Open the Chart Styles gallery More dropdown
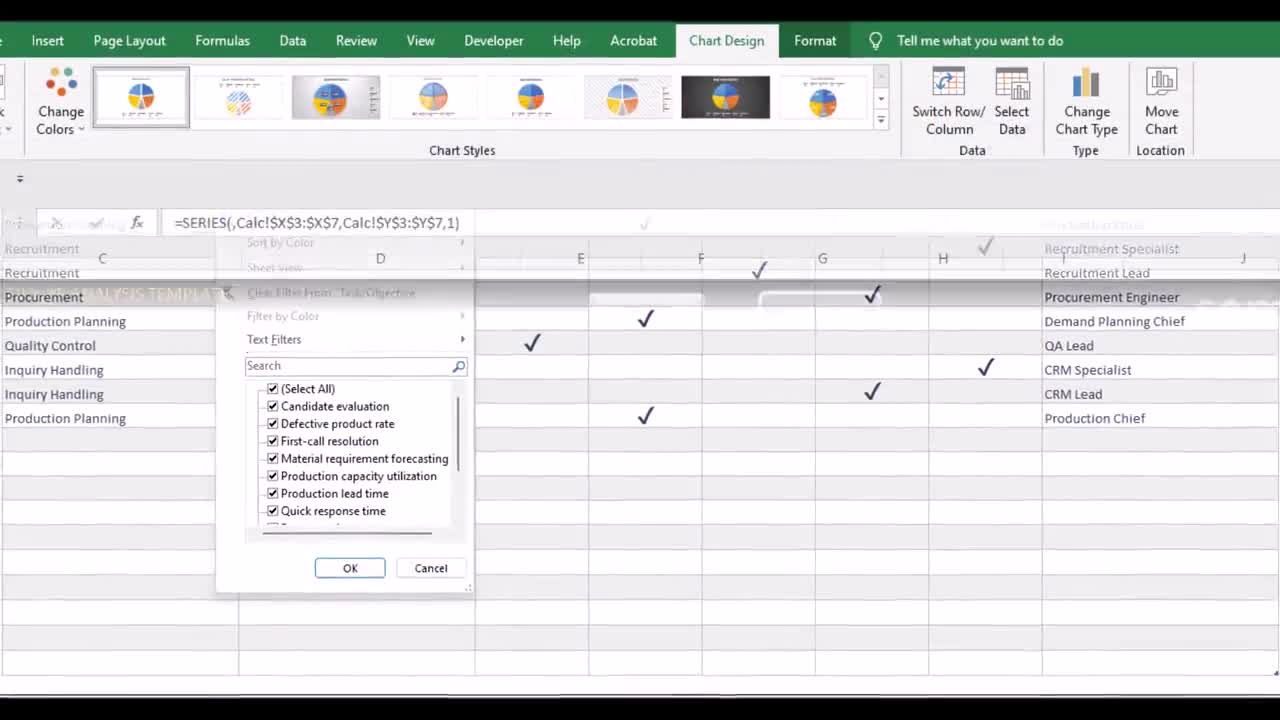This screenshot has height=720, width=1280. [880, 119]
